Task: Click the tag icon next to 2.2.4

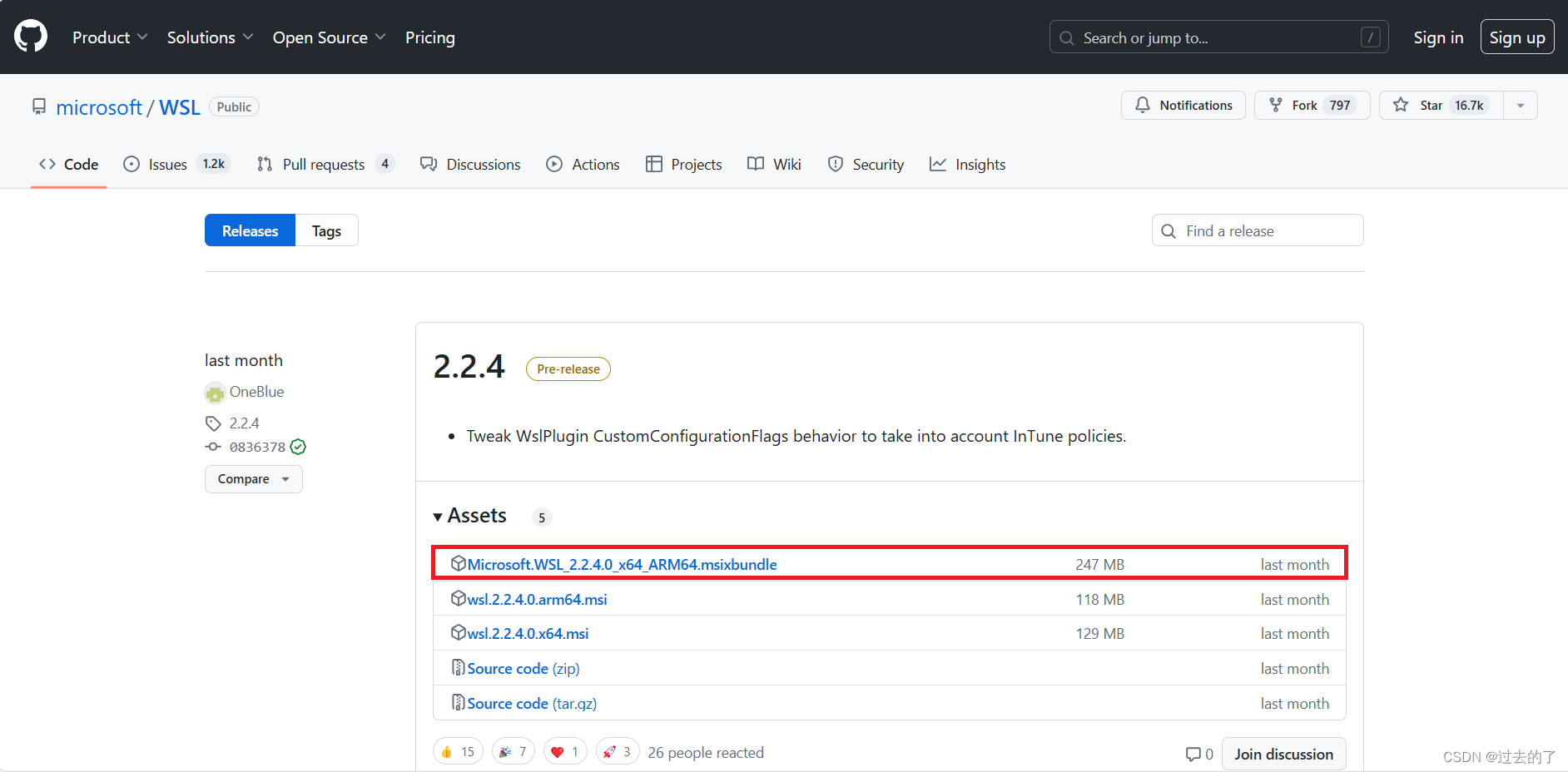Action: 213,423
